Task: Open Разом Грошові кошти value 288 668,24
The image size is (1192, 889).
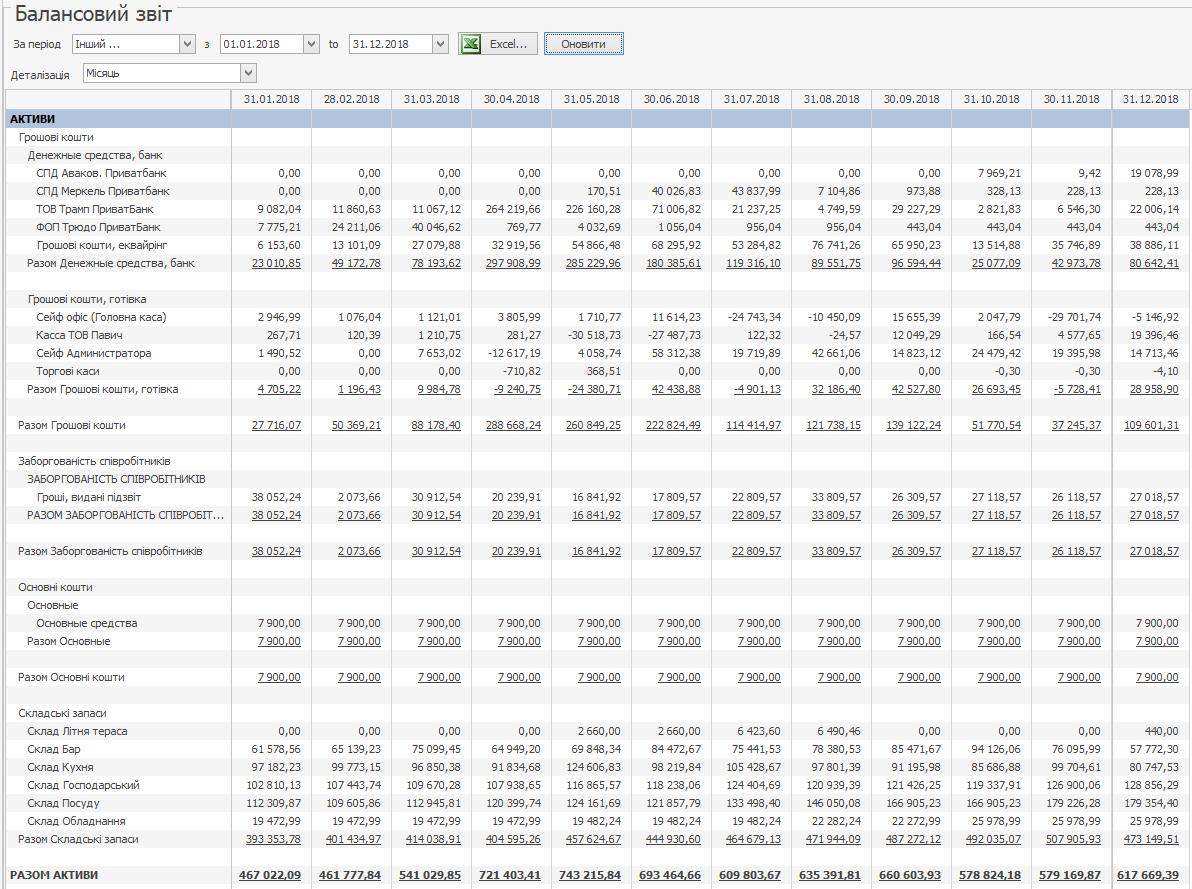Action: tap(511, 425)
